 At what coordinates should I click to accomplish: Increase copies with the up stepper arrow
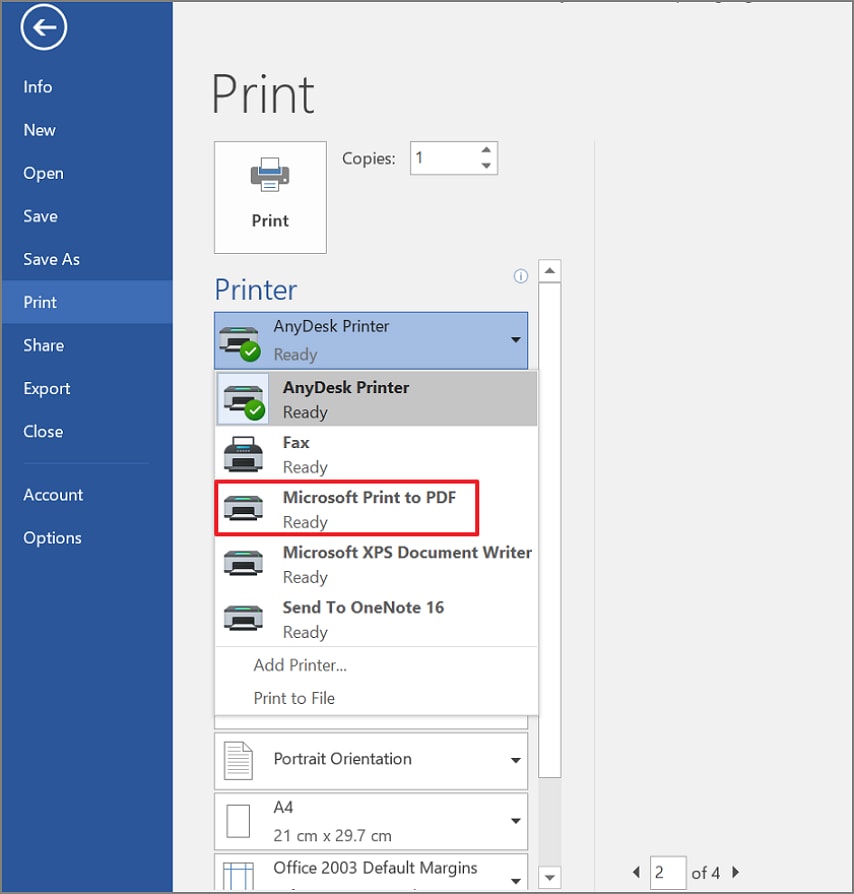click(486, 150)
